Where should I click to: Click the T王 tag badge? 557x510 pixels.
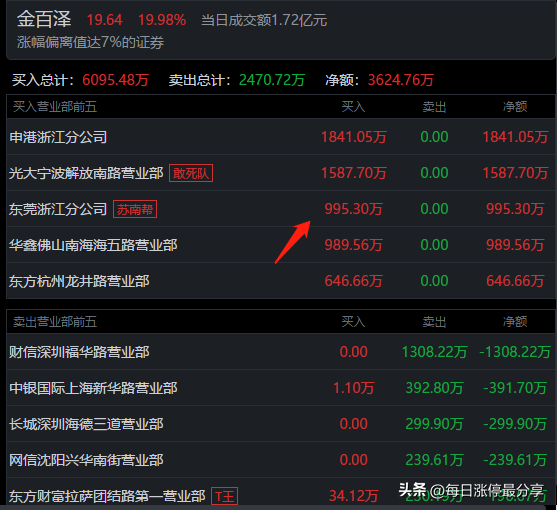[x=225, y=496]
